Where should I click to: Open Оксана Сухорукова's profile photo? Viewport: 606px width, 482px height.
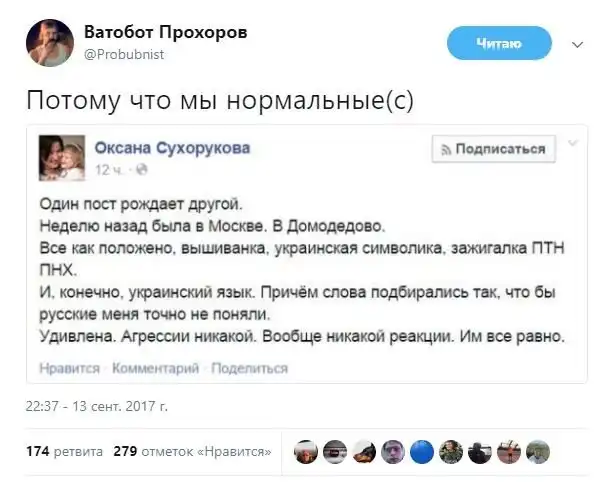59,155
